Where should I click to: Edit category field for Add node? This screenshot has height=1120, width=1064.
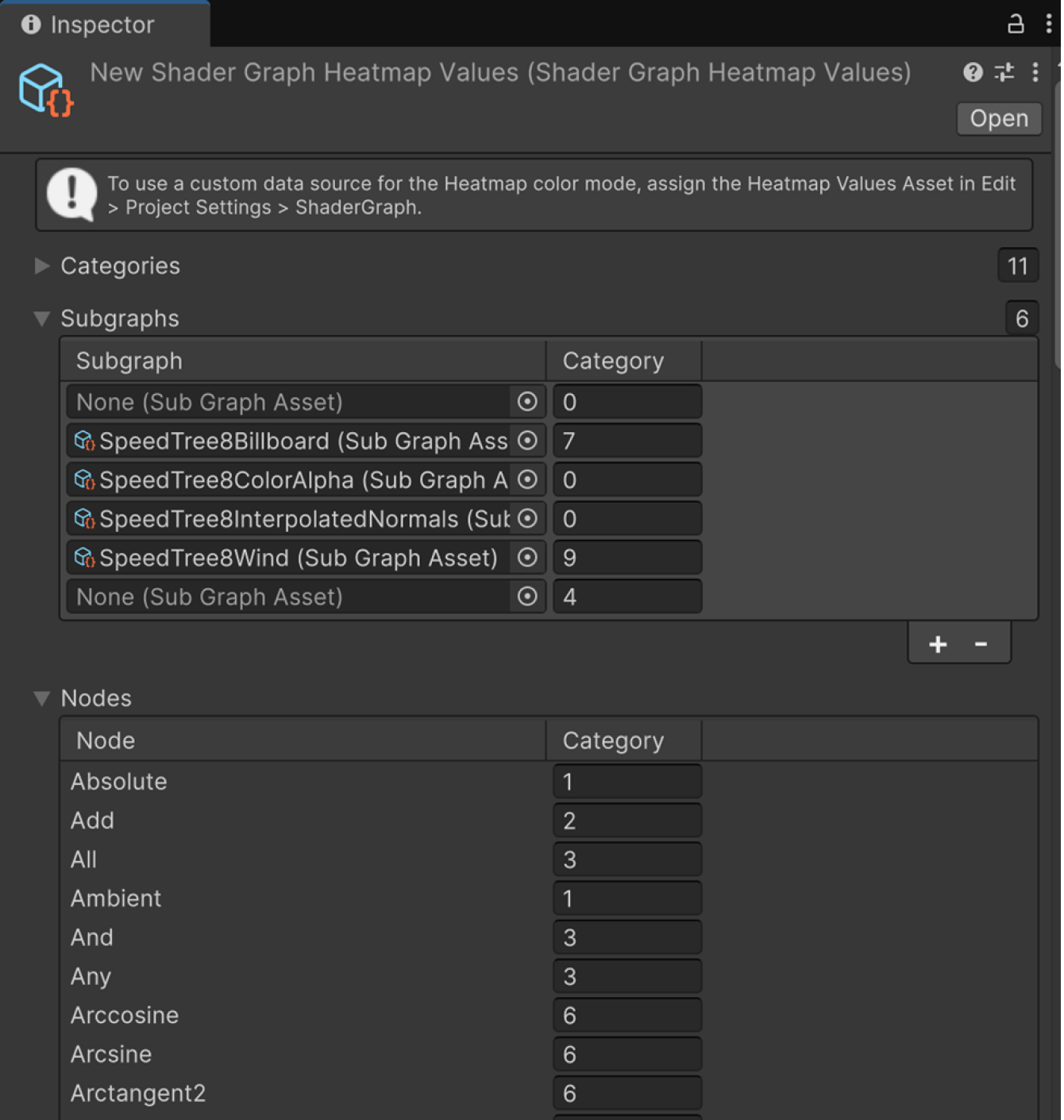tap(627, 821)
